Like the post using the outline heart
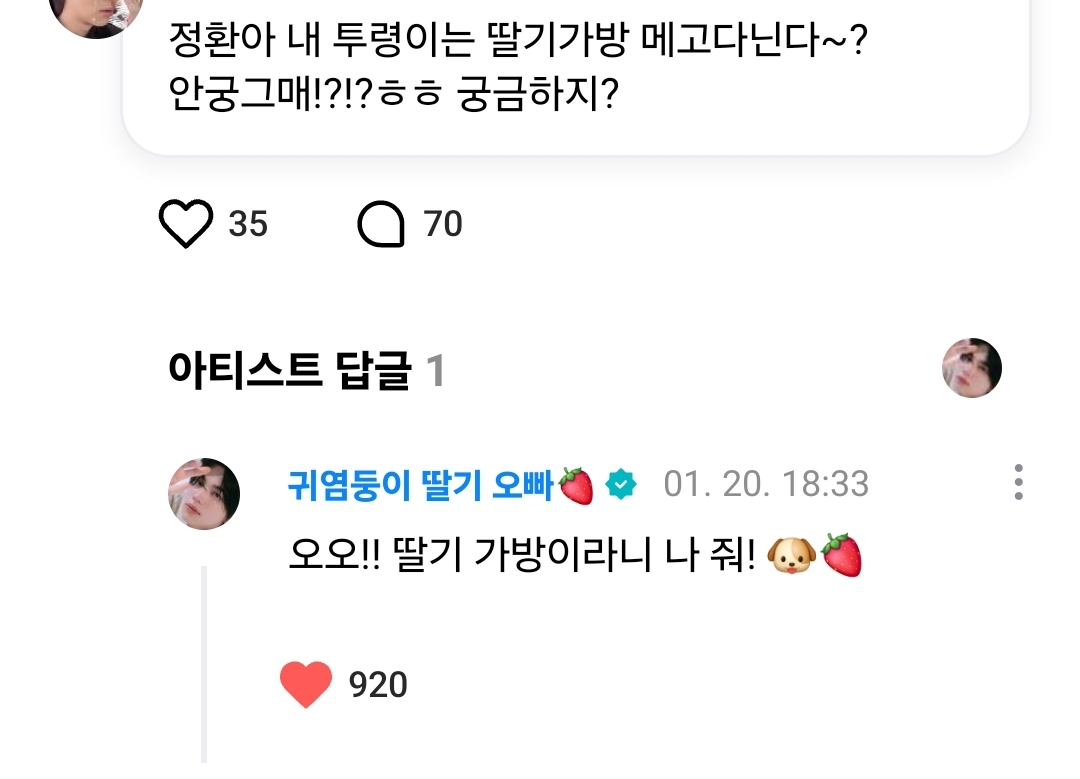Viewport: 1080px width, 779px height. click(186, 224)
